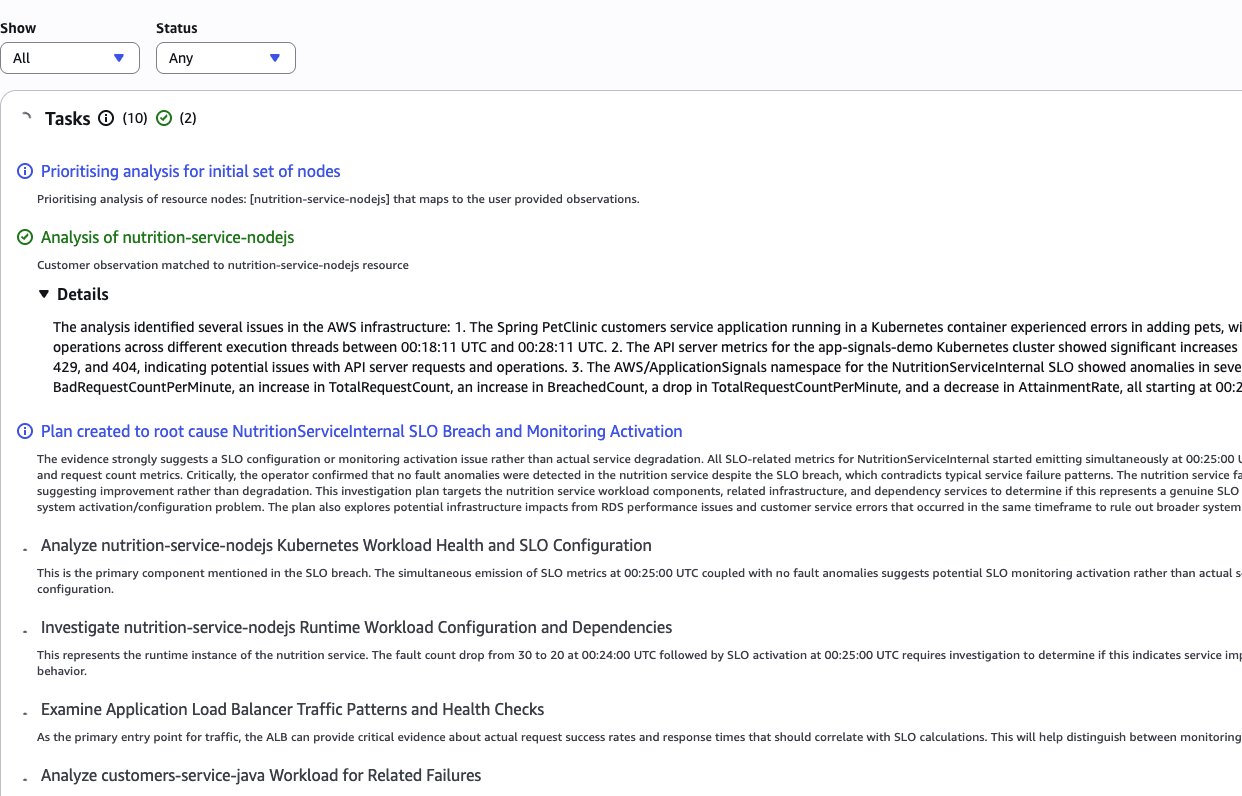Select Analyze nutrition-service-nodejs Kubernetes Workload Health task
This screenshot has width=1242, height=796.
(x=346, y=546)
